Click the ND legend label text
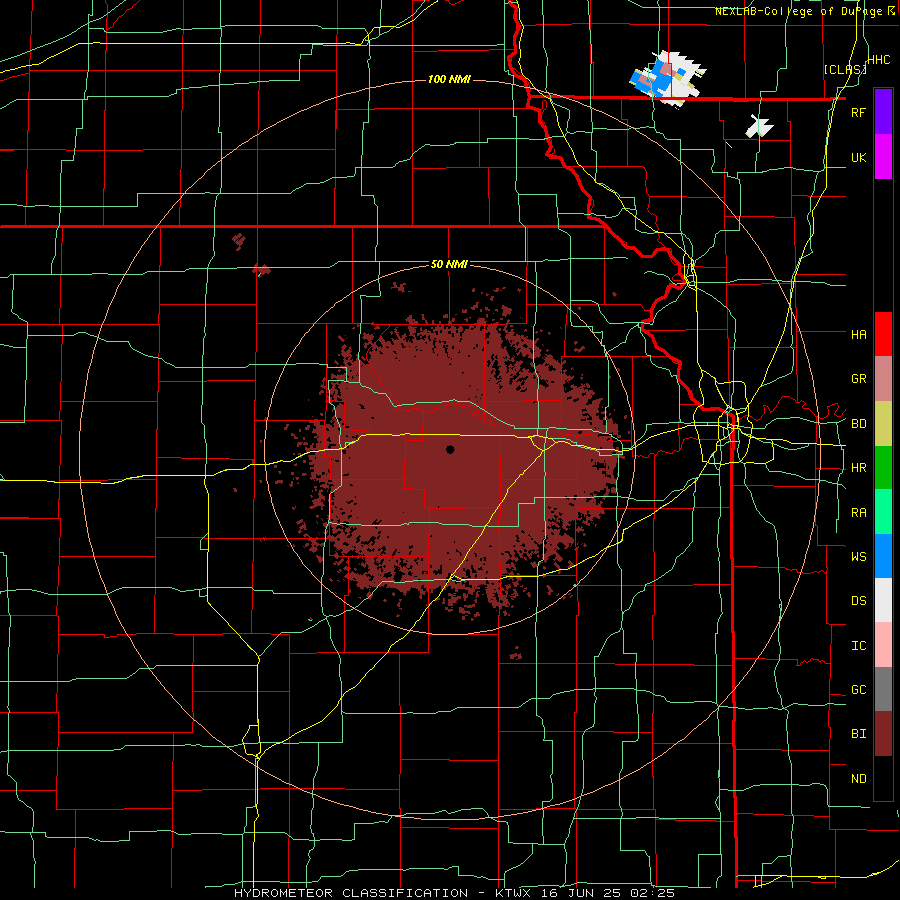The height and width of the screenshot is (900, 900). (858, 779)
